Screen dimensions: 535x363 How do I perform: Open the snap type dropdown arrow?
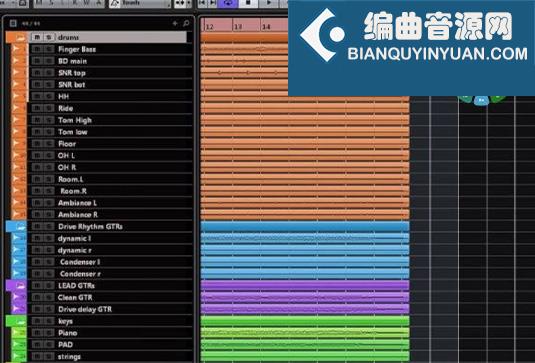click(x=189, y=3)
